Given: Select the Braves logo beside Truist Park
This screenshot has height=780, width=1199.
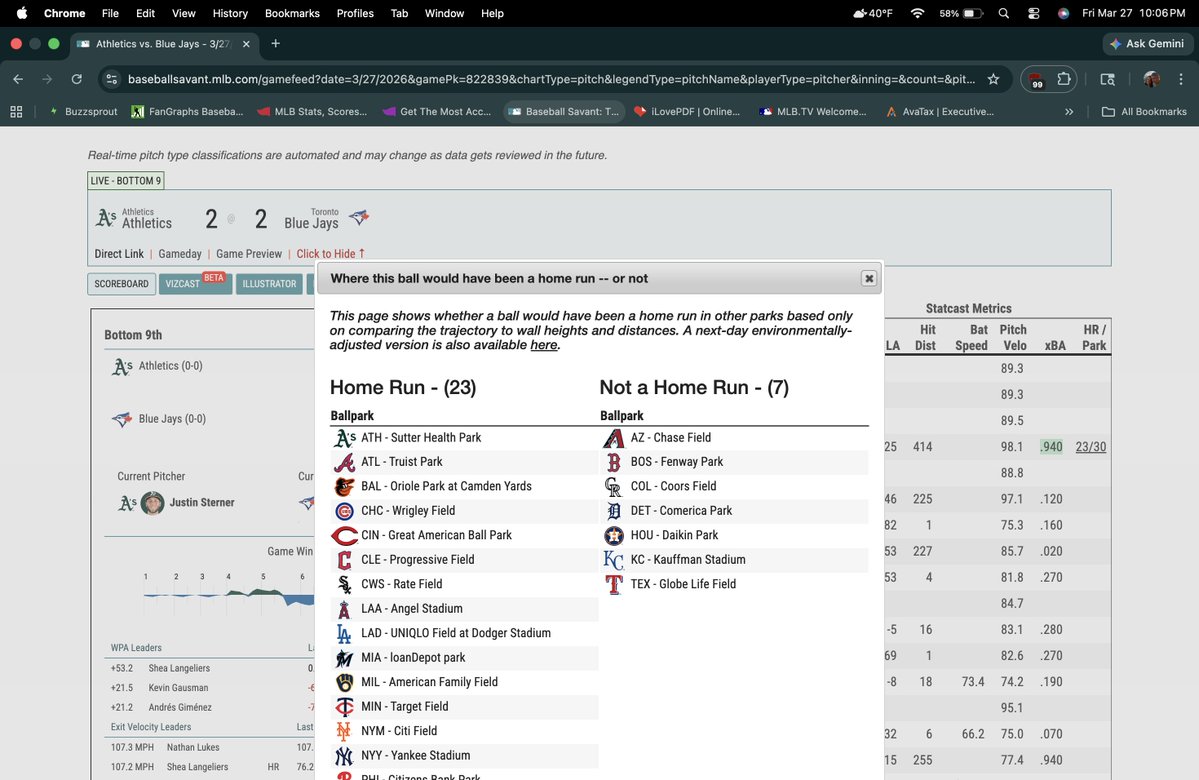Looking at the screenshot, I should coord(344,462).
